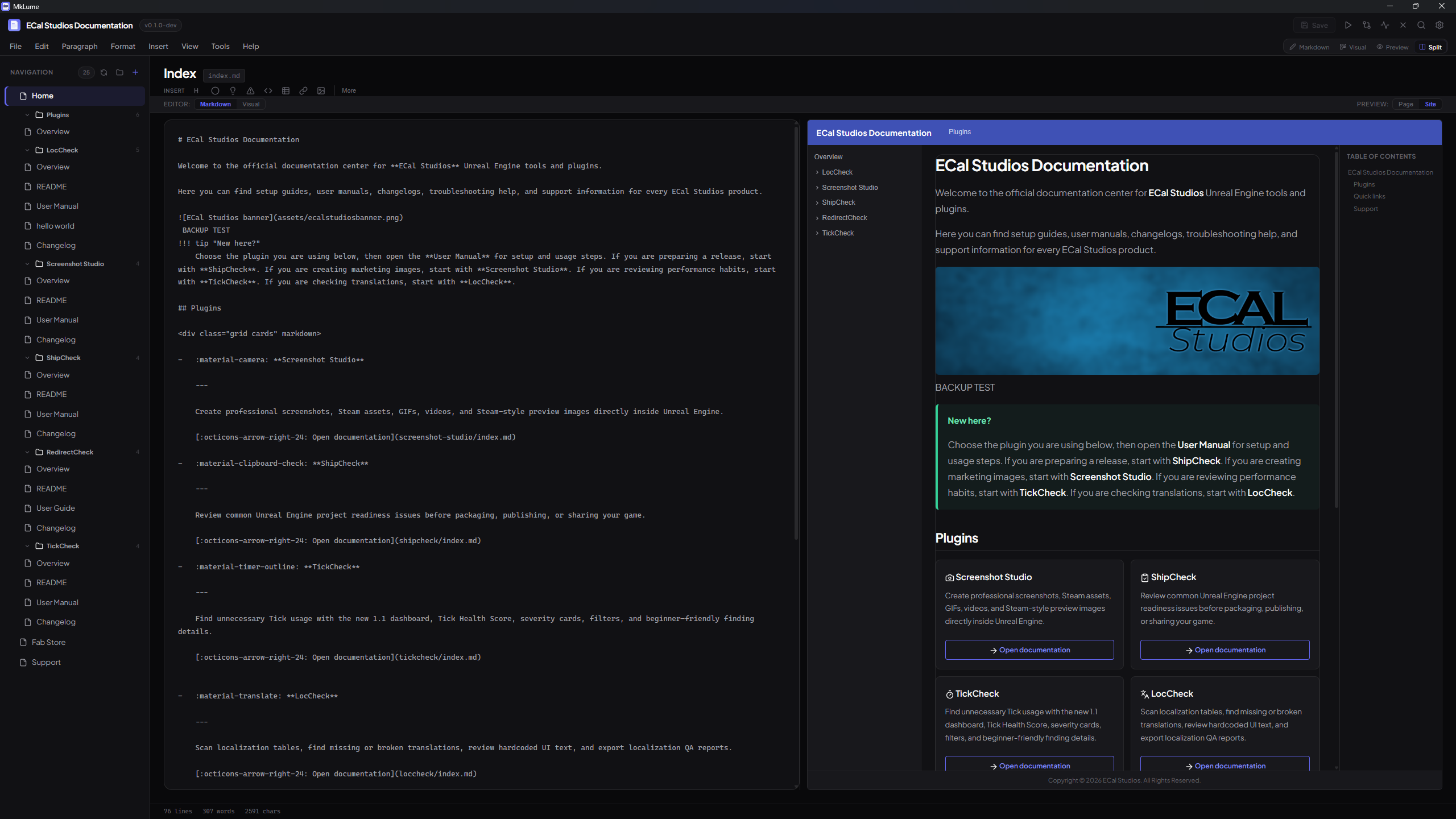Click the refresh navigation icon
1456x819 pixels.
(104, 72)
